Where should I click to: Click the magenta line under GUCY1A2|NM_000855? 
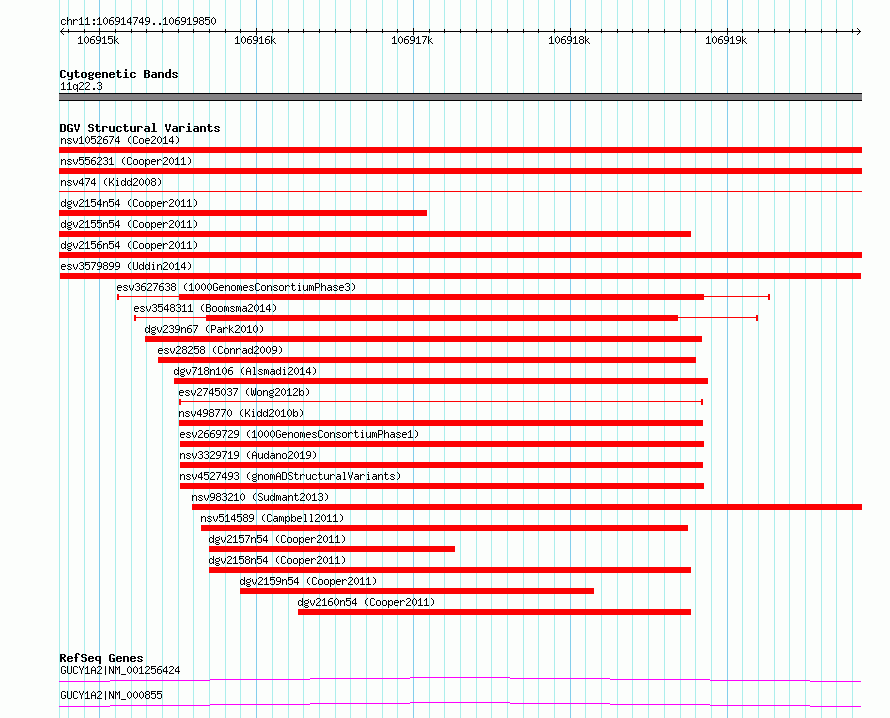[460, 704]
